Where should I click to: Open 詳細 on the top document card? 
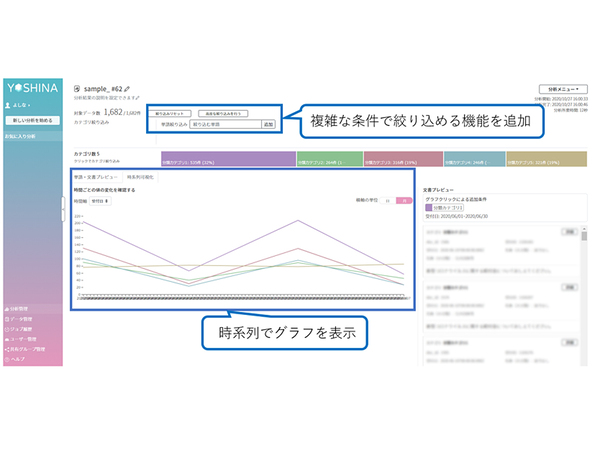click(x=569, y=232)
